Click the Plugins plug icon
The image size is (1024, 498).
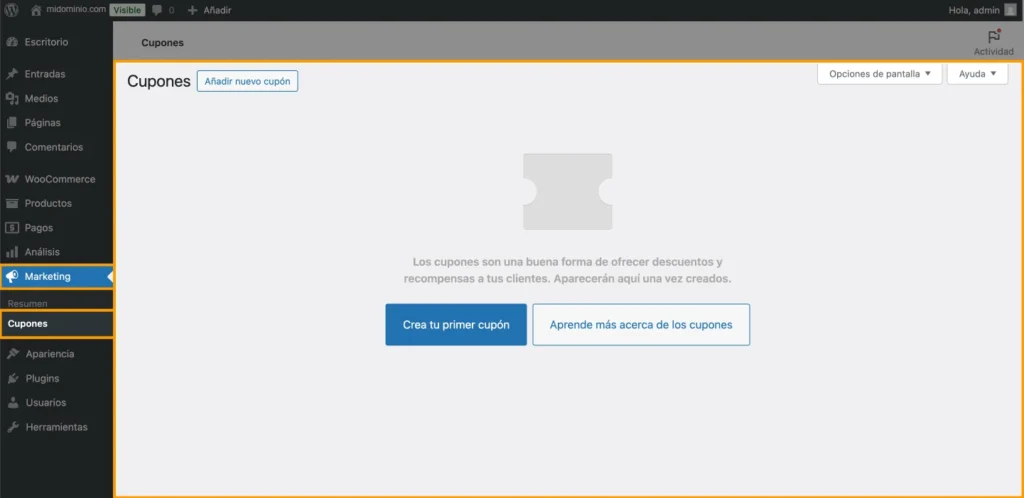pos(12,379)
